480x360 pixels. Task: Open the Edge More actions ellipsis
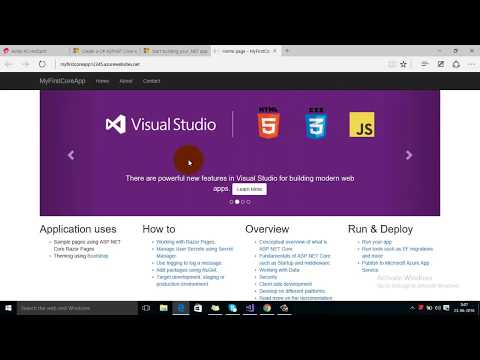pos(472,64)
